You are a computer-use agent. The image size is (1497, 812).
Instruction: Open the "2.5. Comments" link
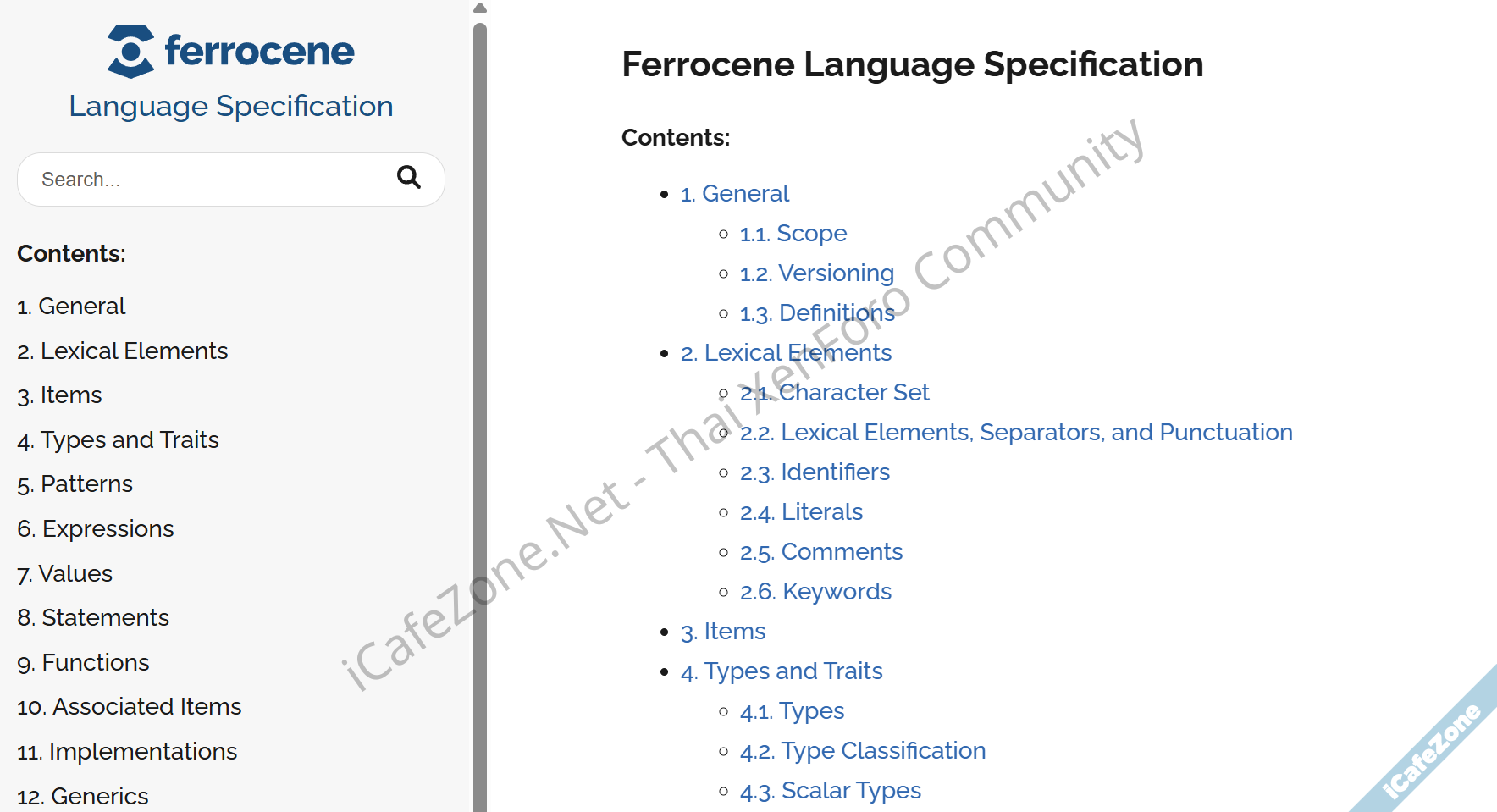[821, 551]
